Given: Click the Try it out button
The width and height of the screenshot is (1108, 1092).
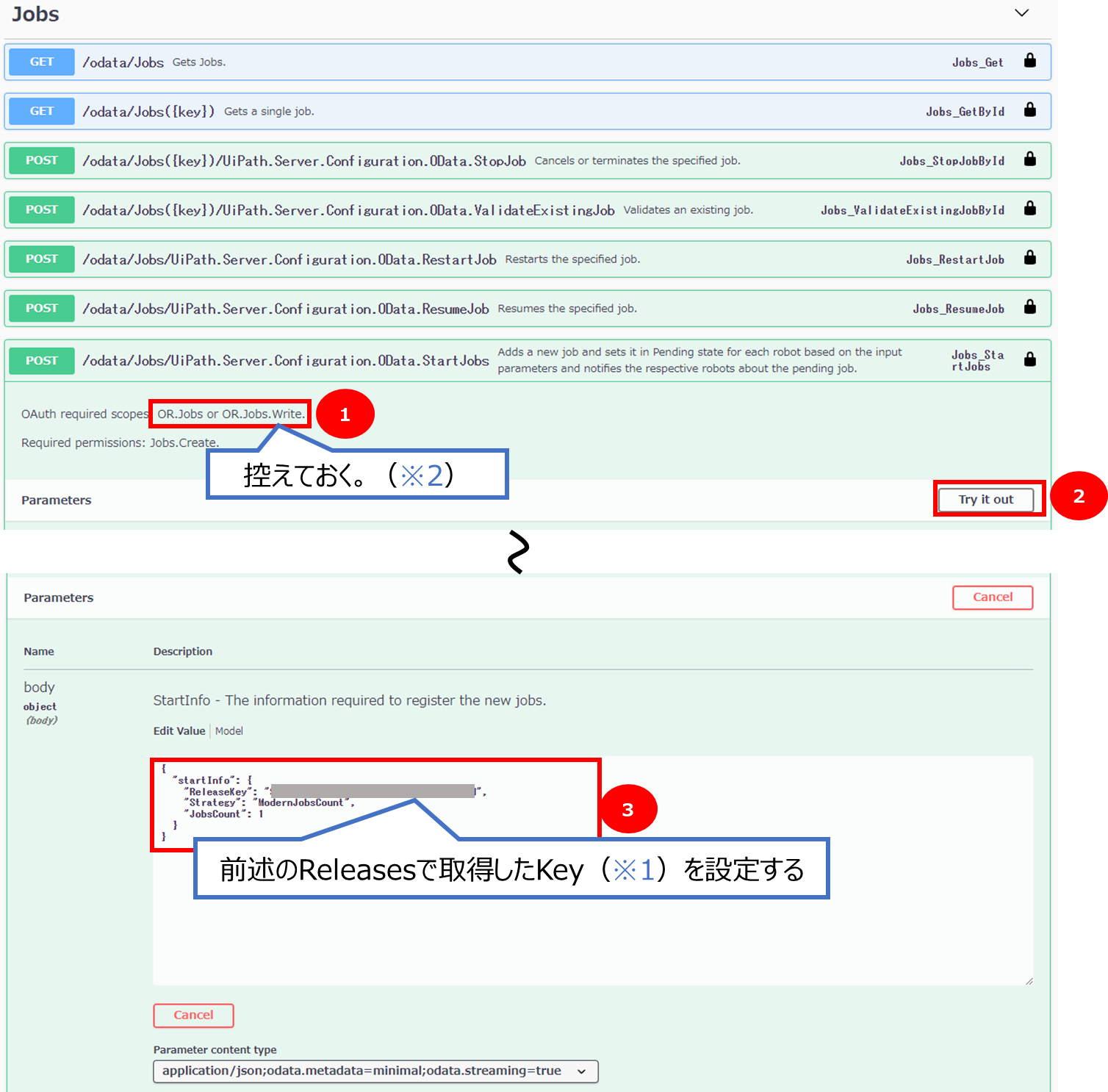Looking at the screenshot, I should point(985,500).
